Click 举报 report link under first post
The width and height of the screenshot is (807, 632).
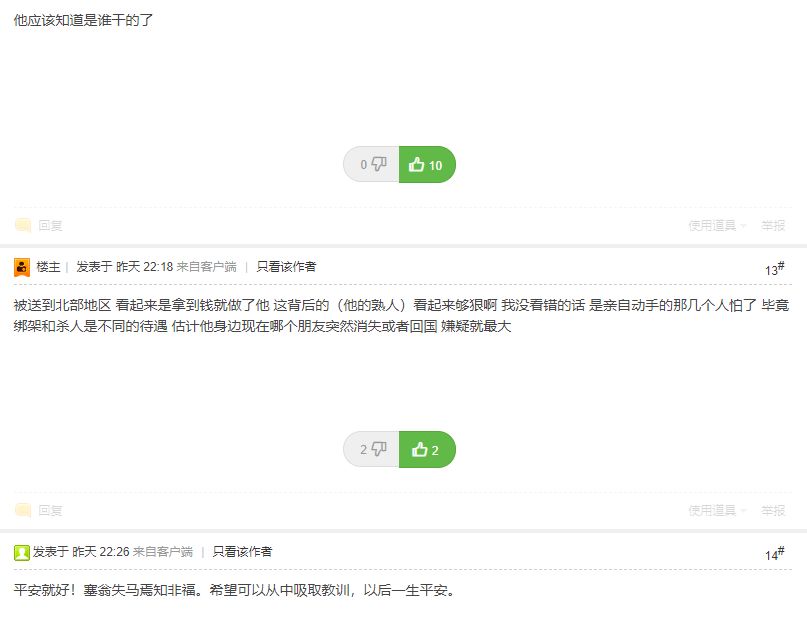[x=773, y=225]
